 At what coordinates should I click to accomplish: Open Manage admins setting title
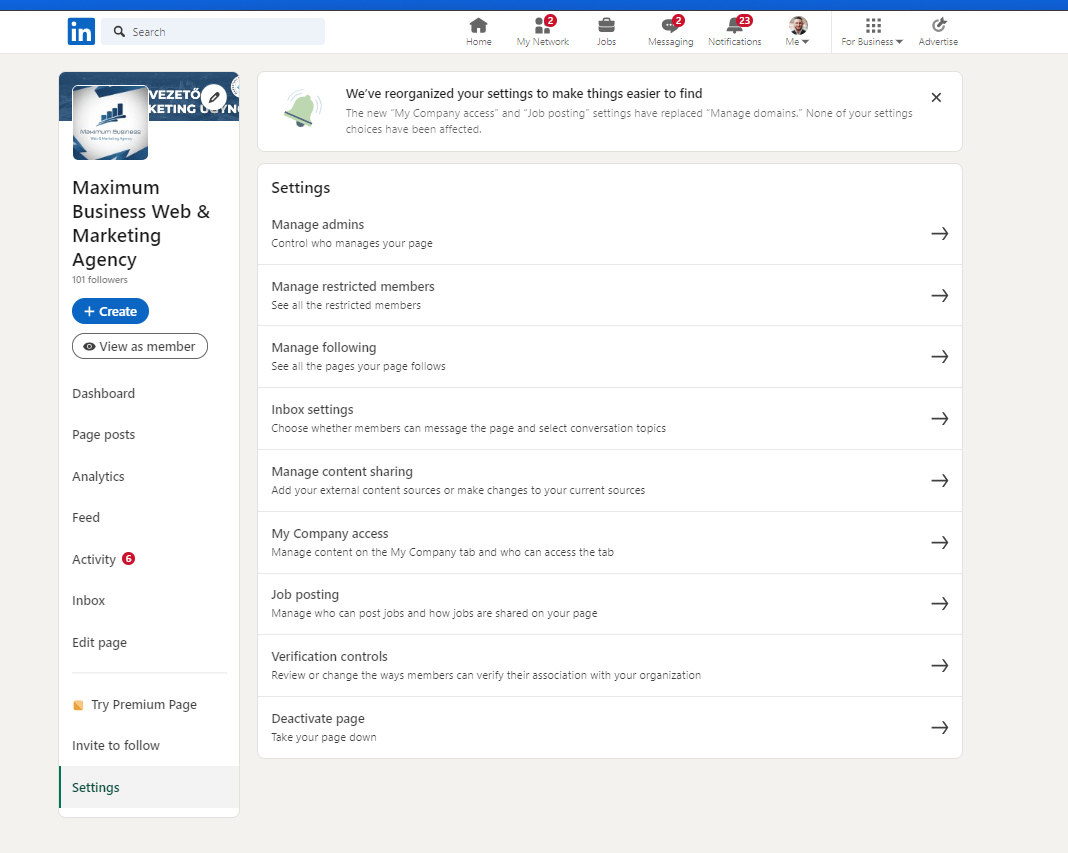click(x=317, y=224)
